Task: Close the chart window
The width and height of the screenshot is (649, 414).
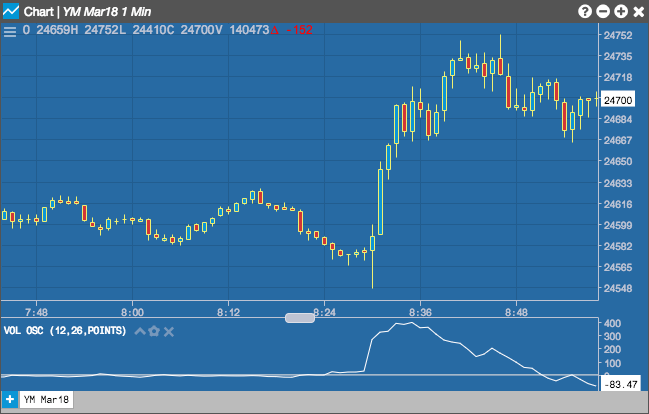Action: (x=639, y=12)
